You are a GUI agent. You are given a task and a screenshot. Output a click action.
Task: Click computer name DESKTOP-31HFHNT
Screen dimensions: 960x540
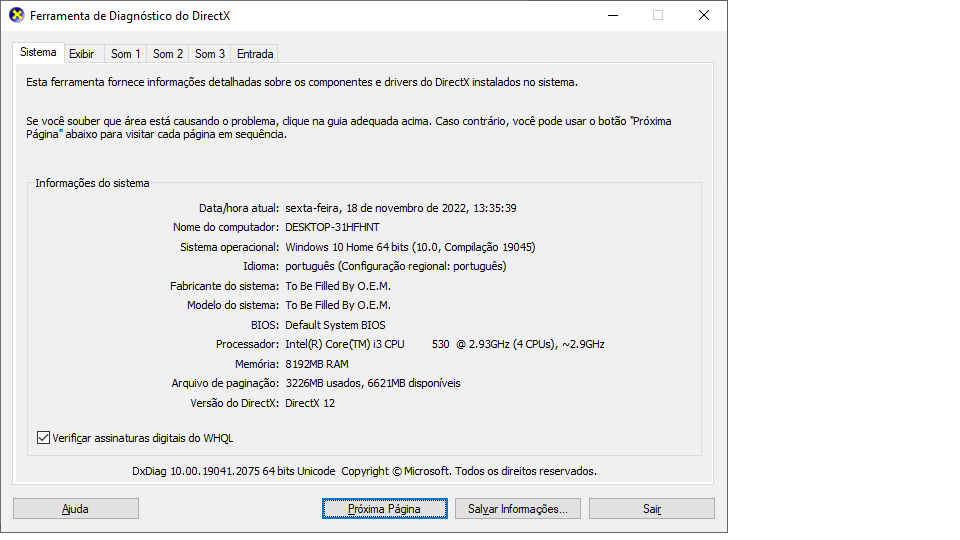click(332, 227)
